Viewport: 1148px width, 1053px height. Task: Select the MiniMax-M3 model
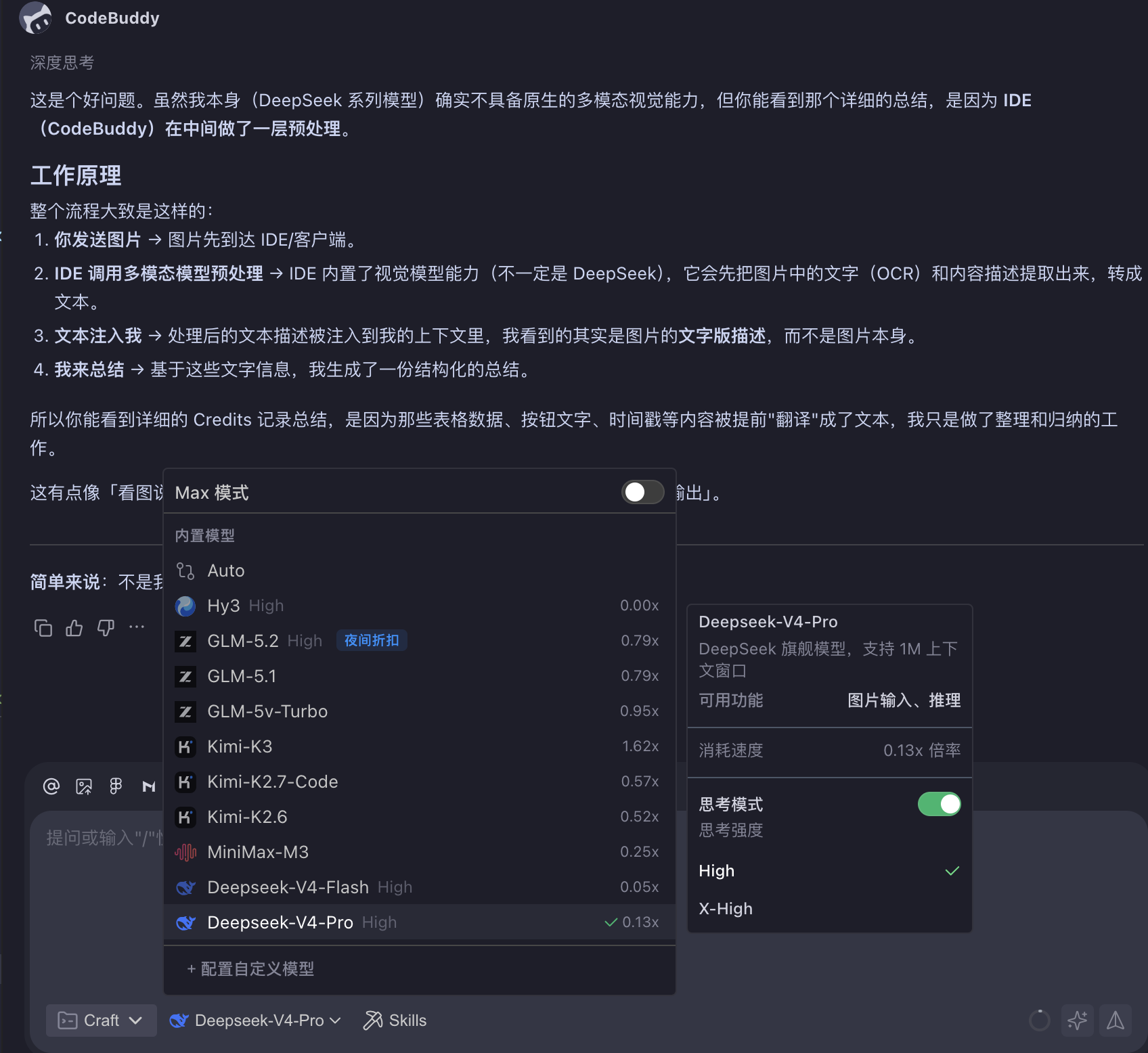(420, 852)
